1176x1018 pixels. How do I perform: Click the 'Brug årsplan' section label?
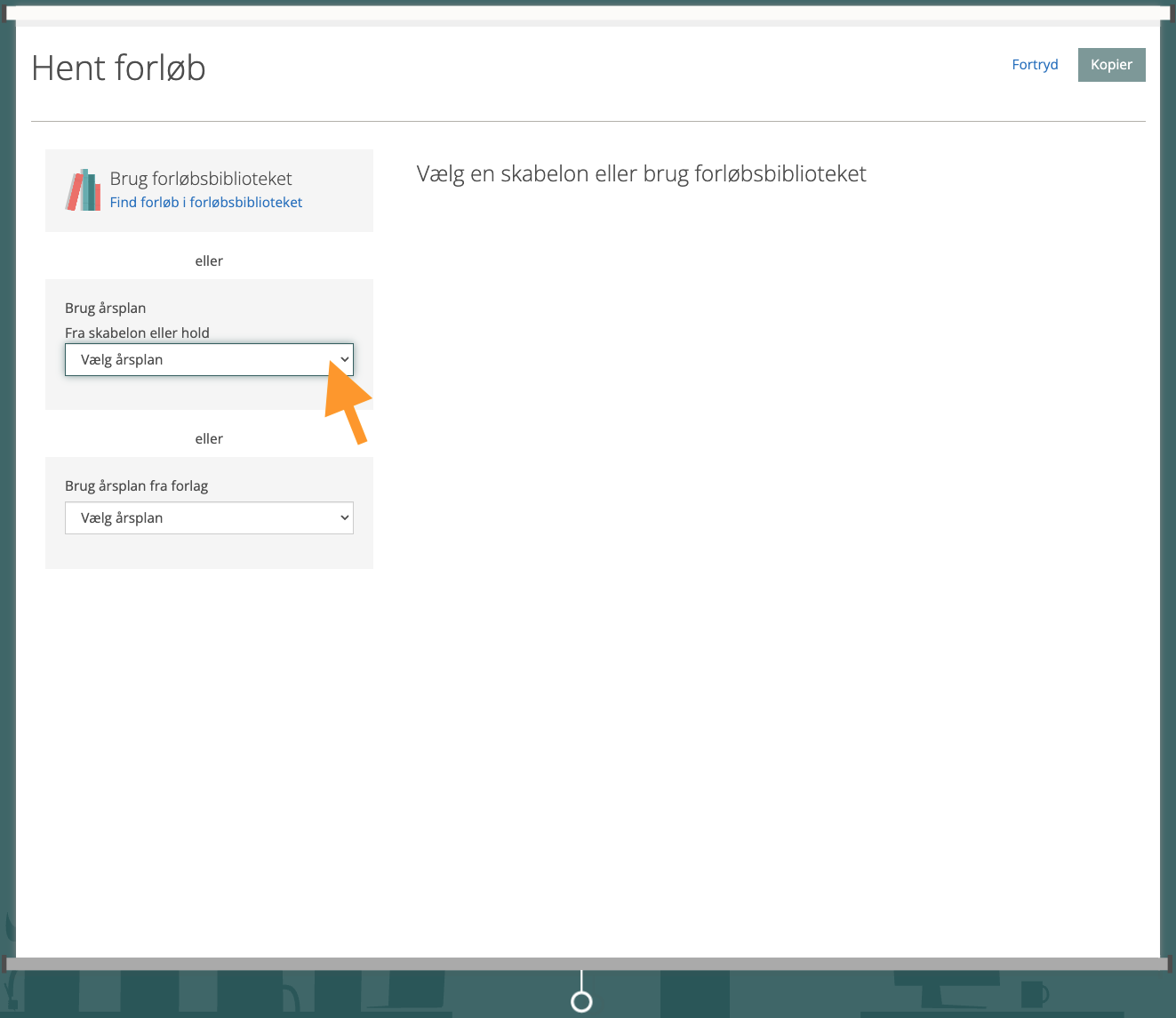pyautogui.click(x=105, y=309)
